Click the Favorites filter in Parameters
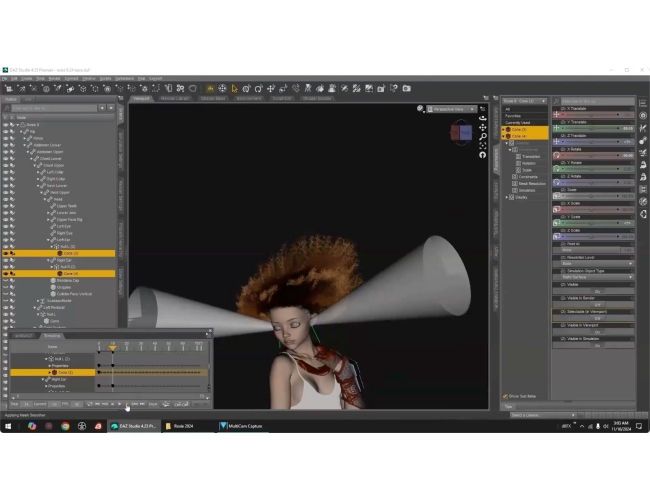Viewport: 650px width, 500px height. pos(513,116)
